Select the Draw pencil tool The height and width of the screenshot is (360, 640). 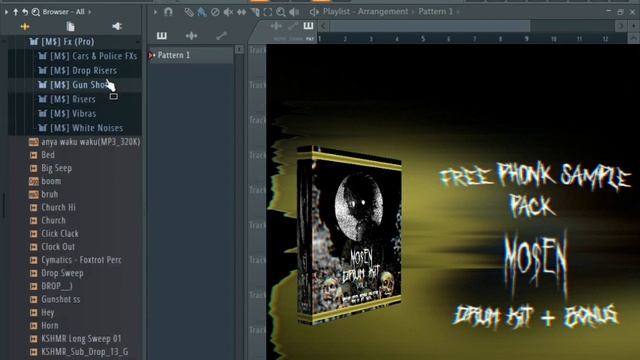pyautogui.click(x=189, y=12)
